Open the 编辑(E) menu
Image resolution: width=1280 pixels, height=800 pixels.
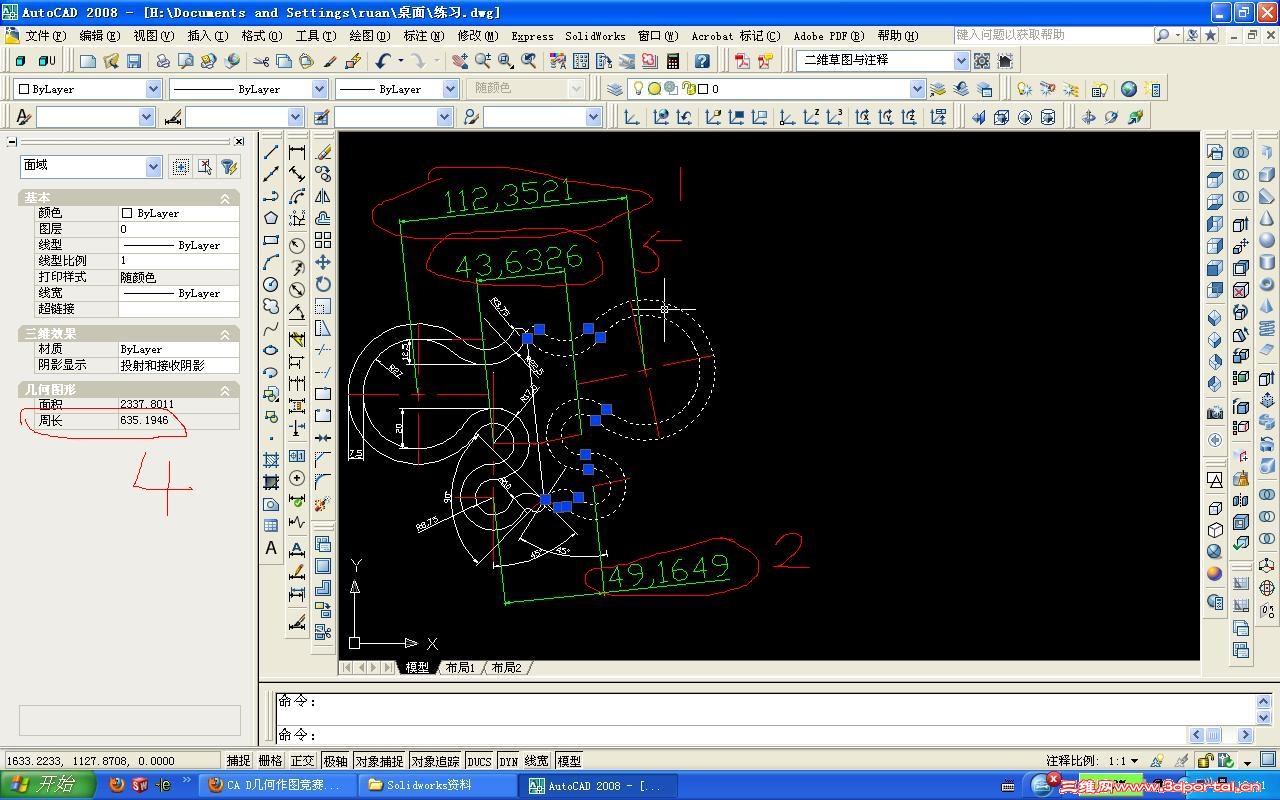coord(99,36)
